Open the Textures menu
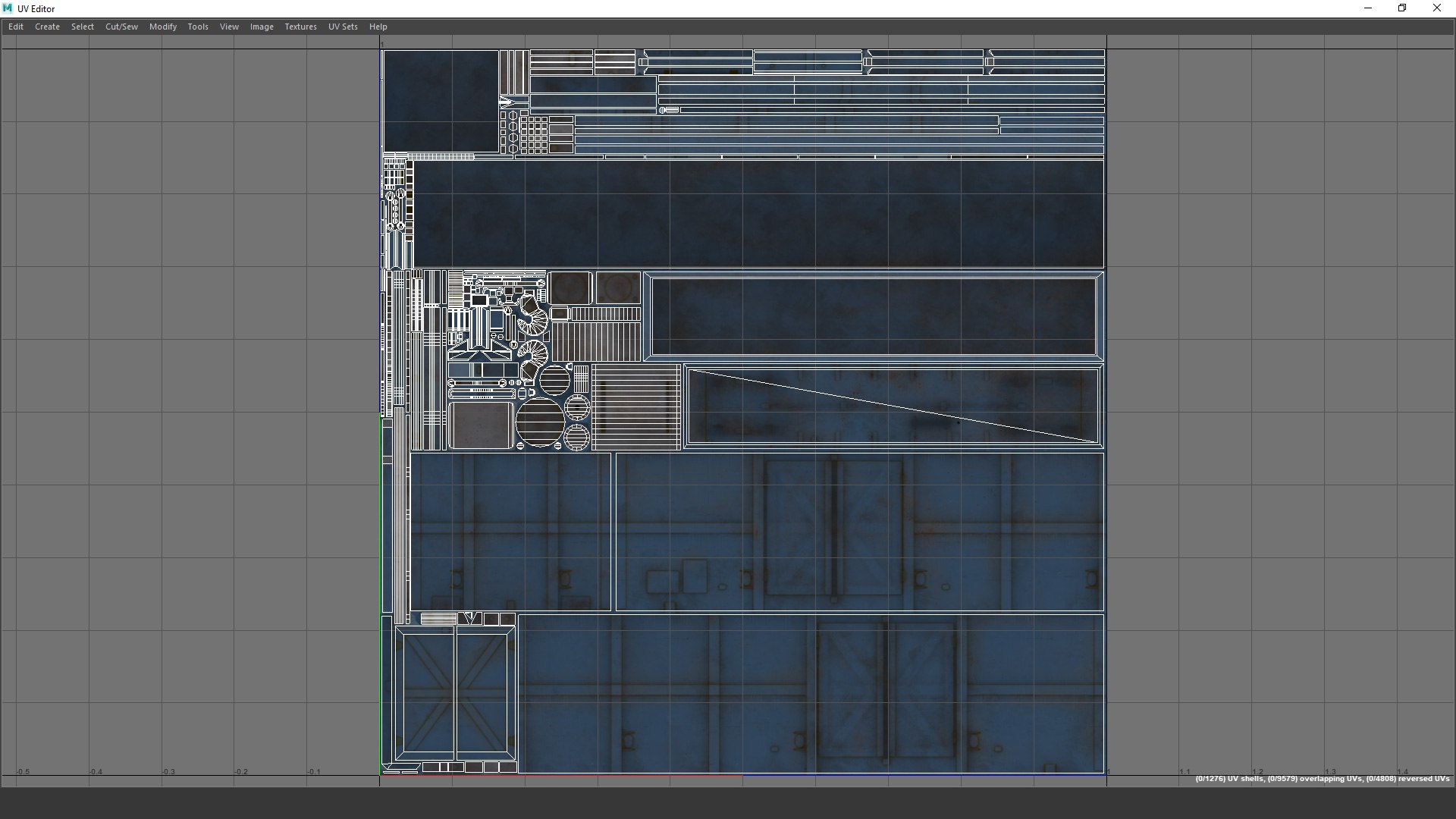Viewport: 1456px width, 819px height. coord(300,27)
